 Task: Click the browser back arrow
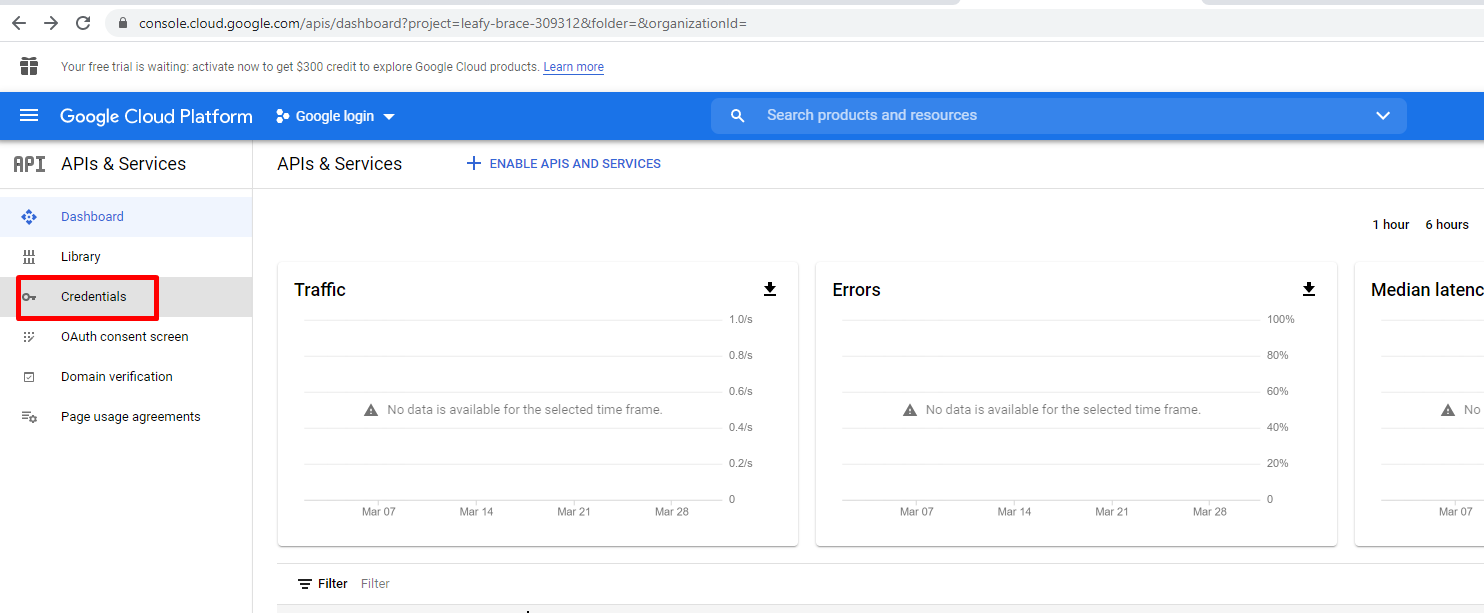coord(19,23)
